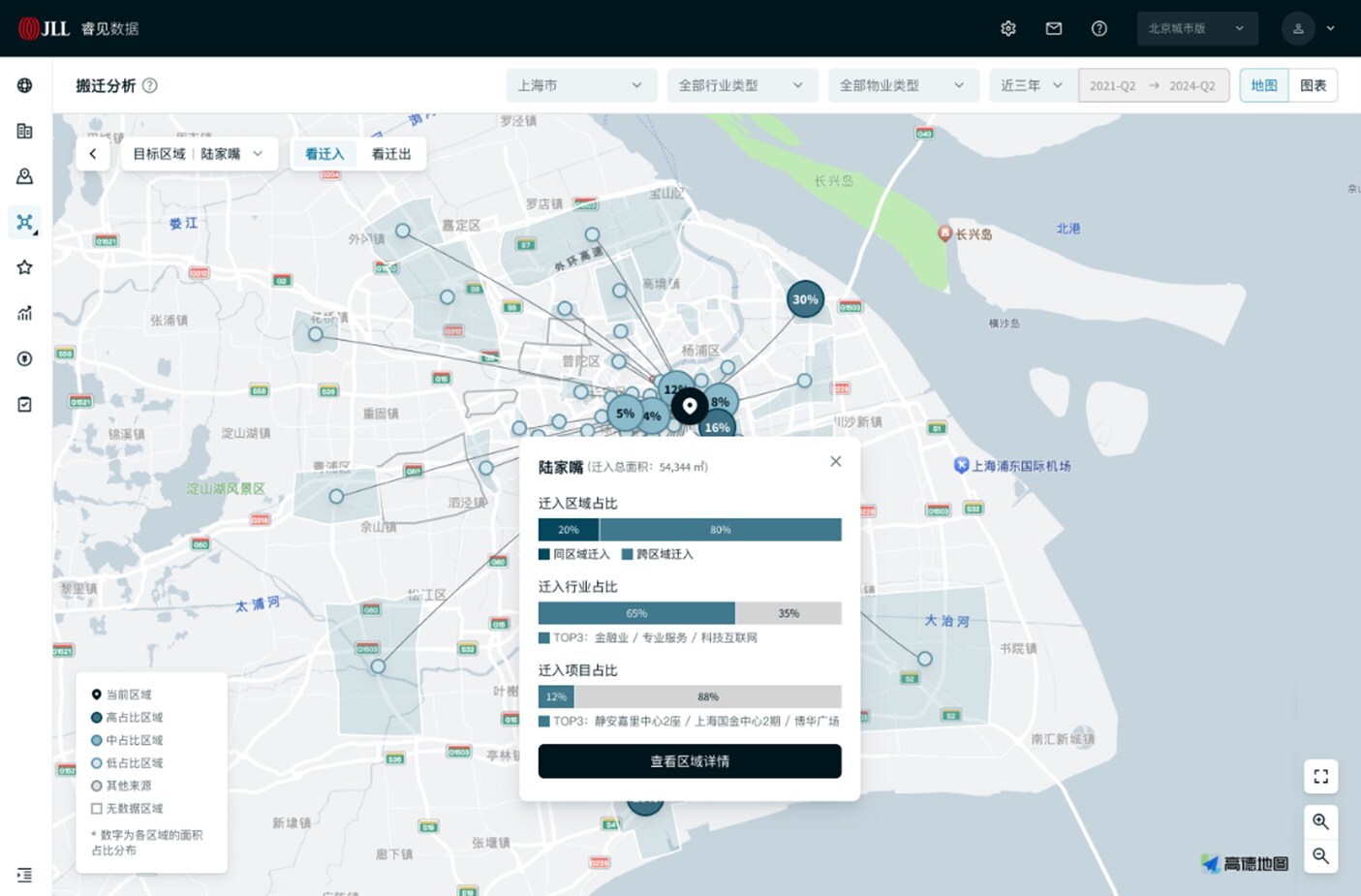Switch to 看迁入 view
Image resolution: width=1361 pixels, height=896 pixels.
tap(325, 154)
